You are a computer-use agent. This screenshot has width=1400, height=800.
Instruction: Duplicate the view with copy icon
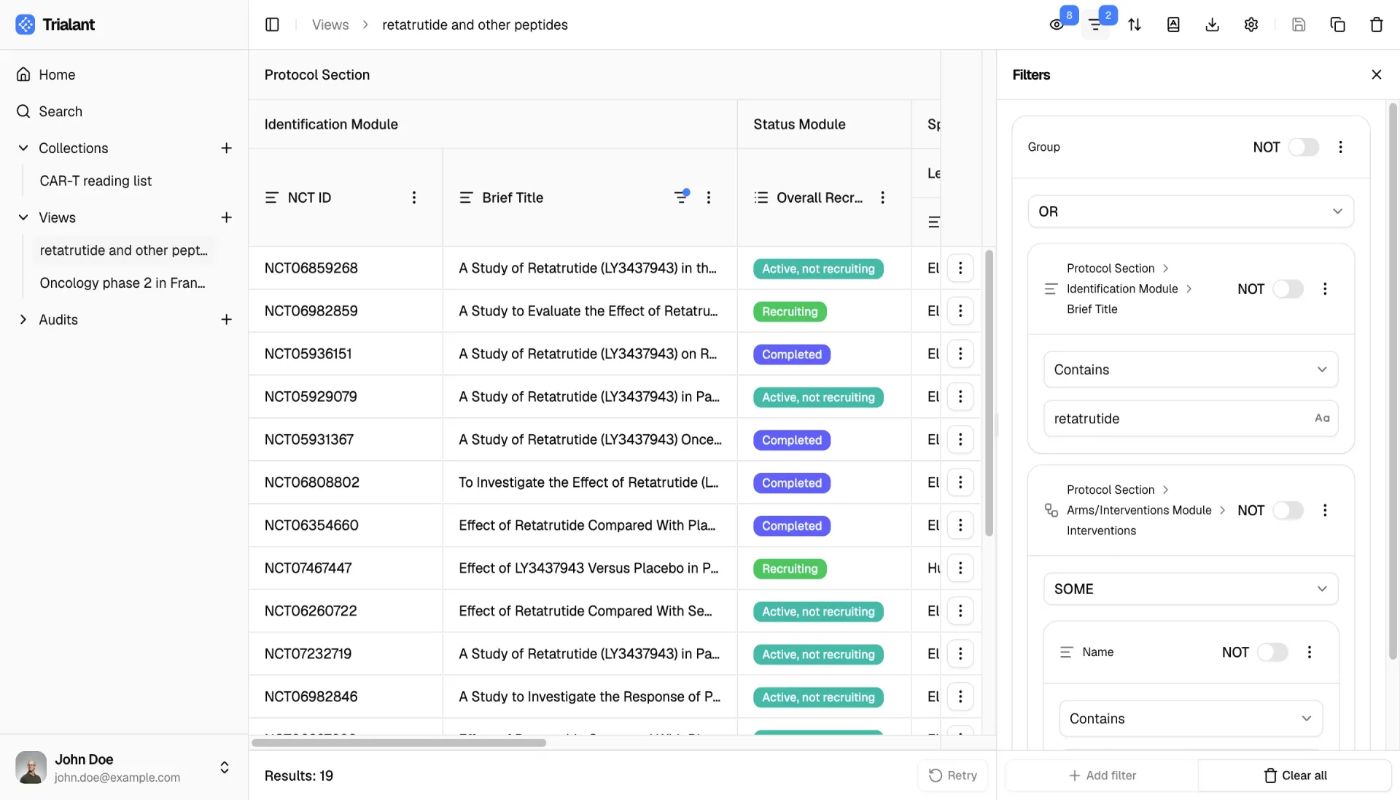tap(1338, 25)
